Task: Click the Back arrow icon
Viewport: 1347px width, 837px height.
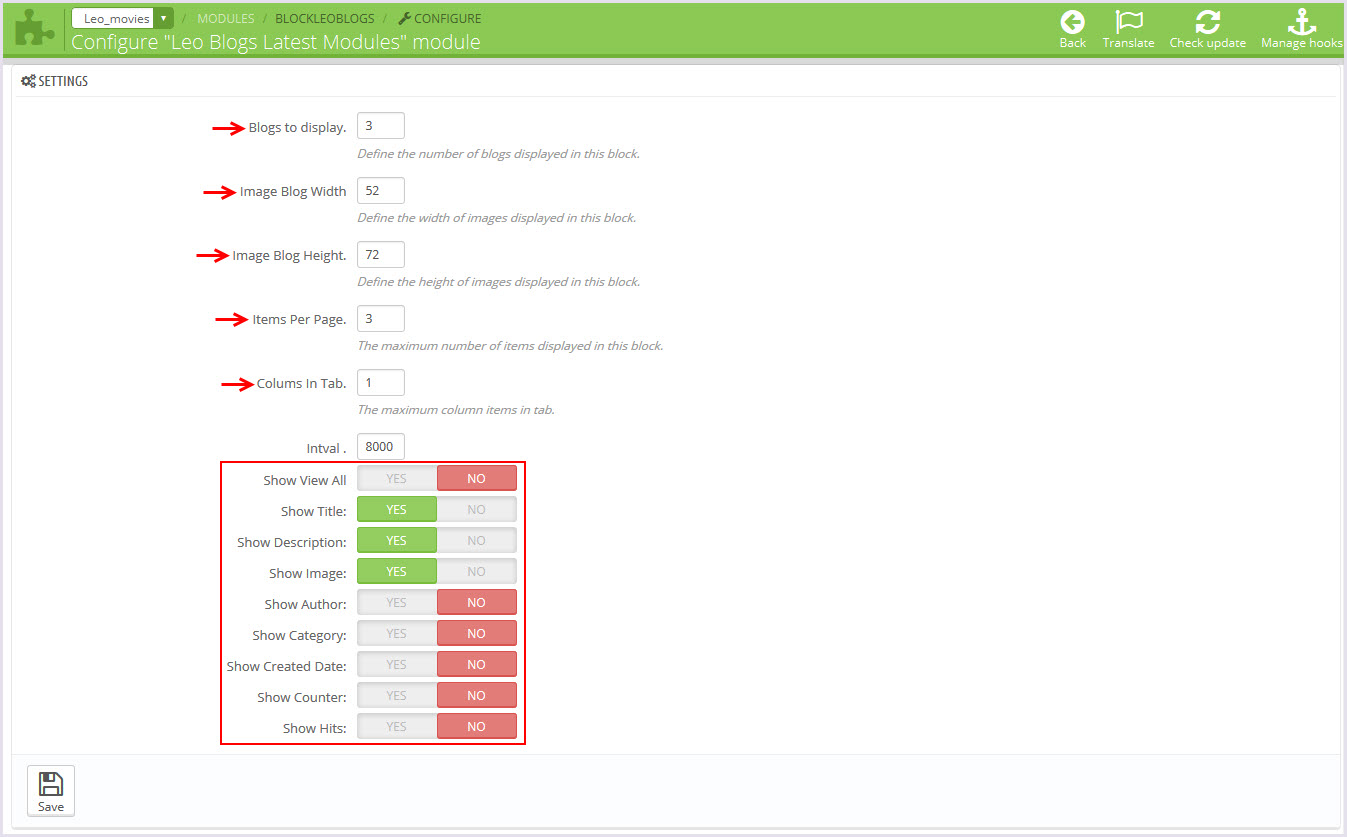Action: [x=1073, y=22]
